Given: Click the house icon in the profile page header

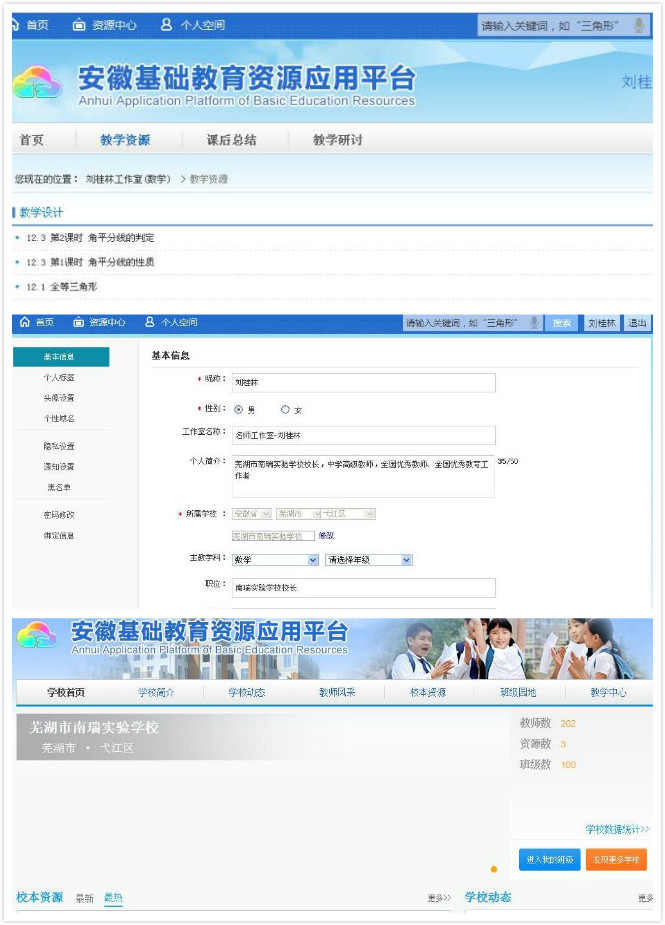Looking at the screenshot, I should [25, 323].
